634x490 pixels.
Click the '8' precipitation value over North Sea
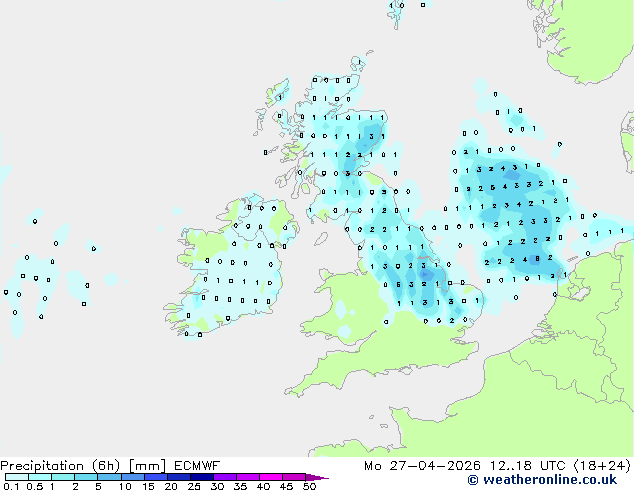tap(537, 259)
